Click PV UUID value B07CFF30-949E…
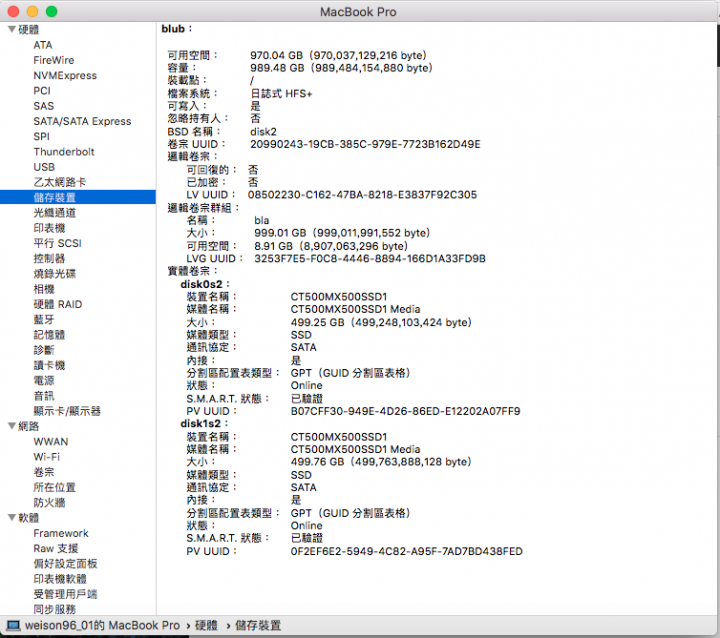This screenshot has height=638, width=720. pos(405,411)
